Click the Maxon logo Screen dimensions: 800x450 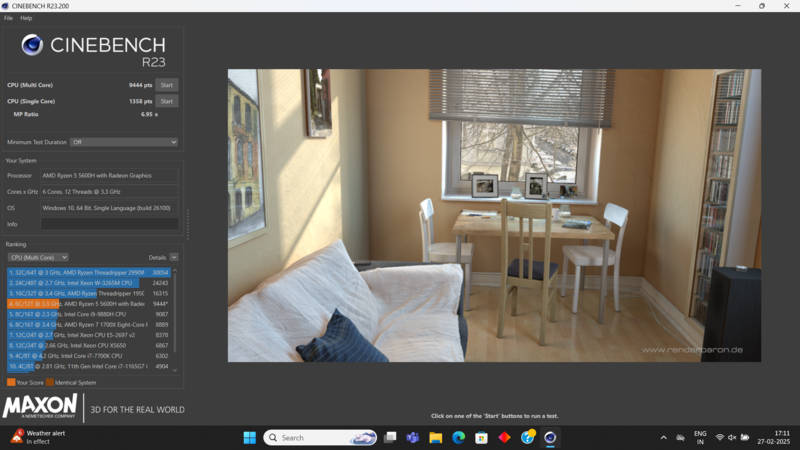click(40, 407)
